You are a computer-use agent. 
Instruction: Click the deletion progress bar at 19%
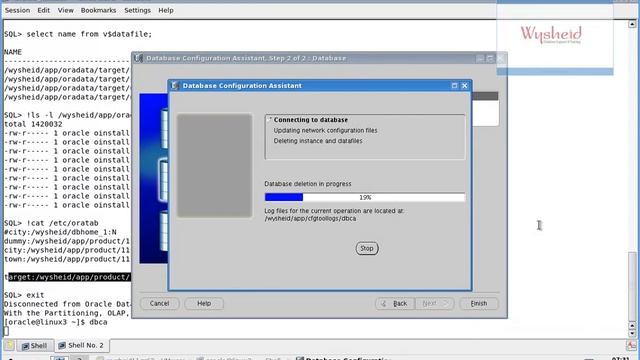364,197
